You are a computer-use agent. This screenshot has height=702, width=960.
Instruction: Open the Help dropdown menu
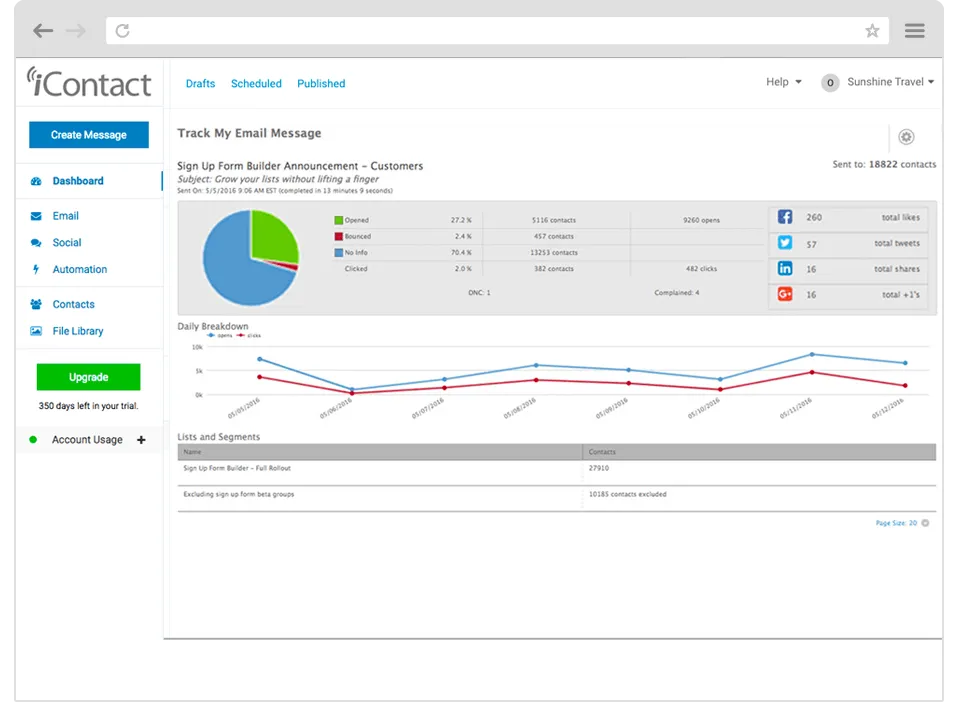click(x=784, y=82)
